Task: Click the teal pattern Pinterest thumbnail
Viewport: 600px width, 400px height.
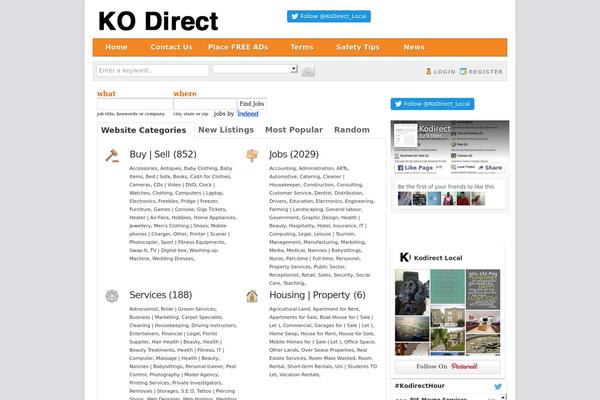Action: pos(448,287)
